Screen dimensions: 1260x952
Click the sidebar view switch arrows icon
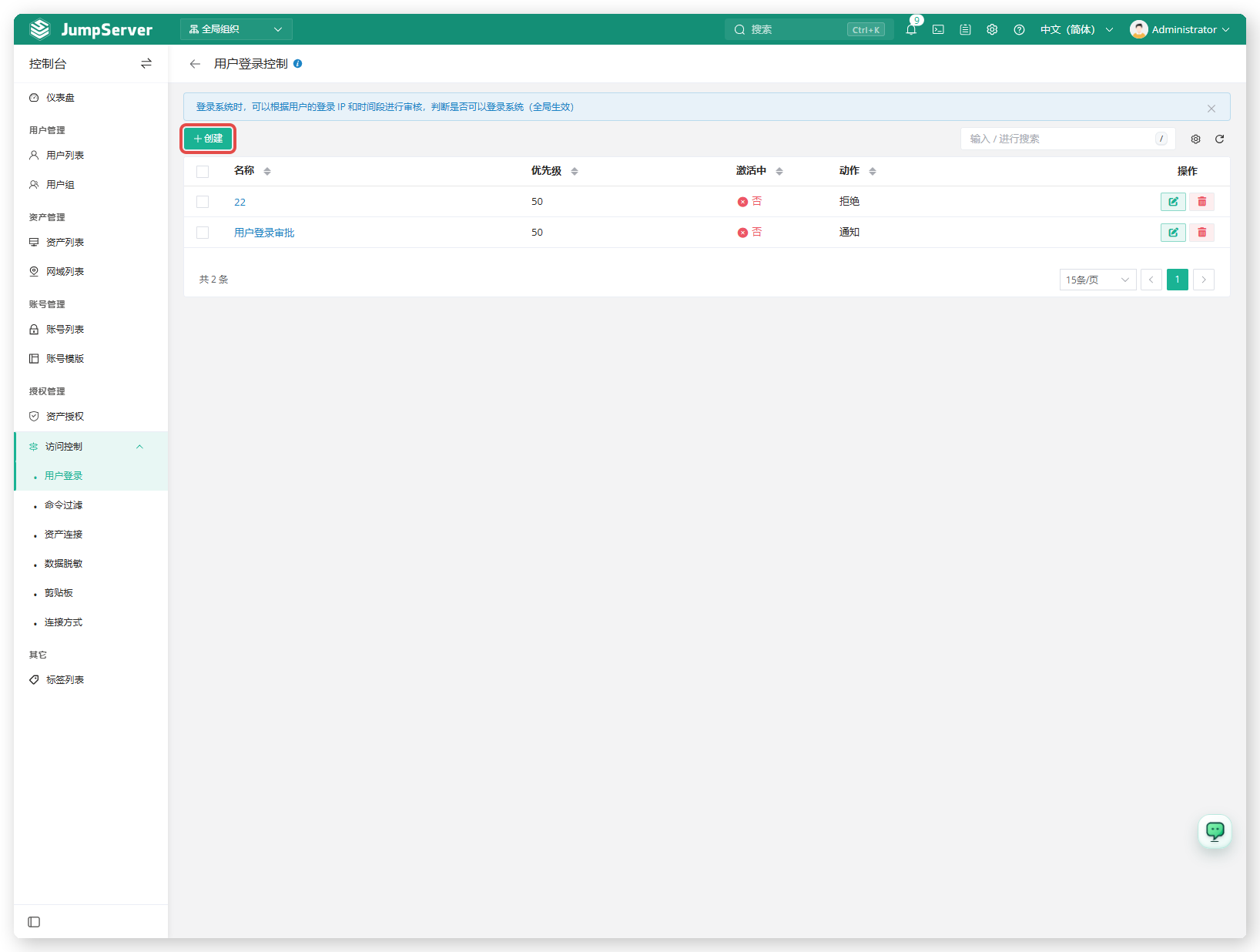(x=146, y=64)
